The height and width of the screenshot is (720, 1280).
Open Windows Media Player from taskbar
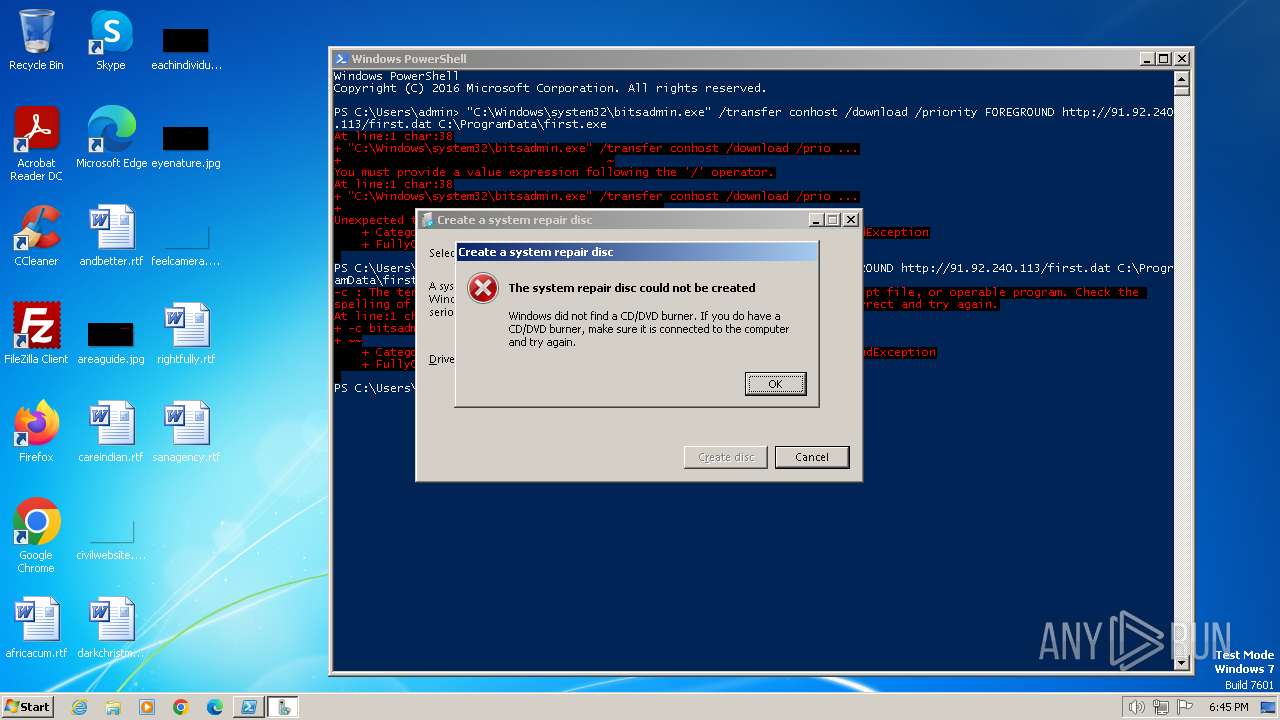click(147, 707)
